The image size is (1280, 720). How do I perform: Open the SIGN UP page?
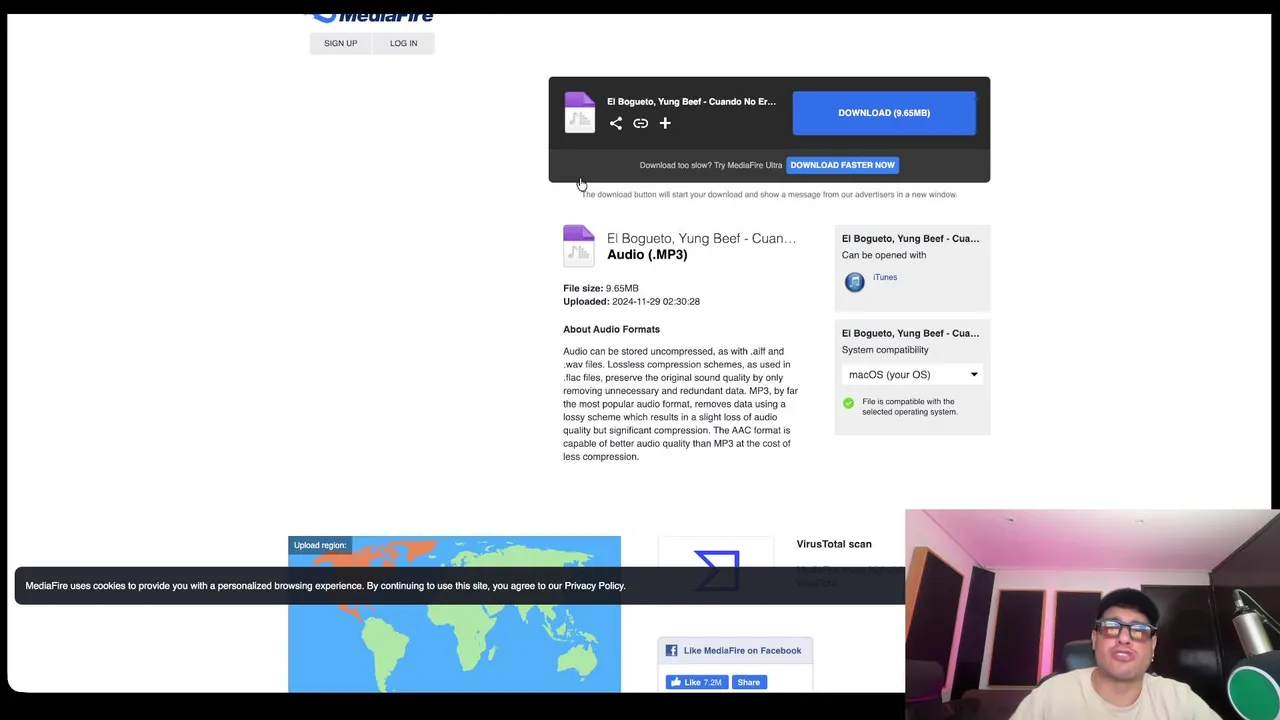tap(340, 43)
